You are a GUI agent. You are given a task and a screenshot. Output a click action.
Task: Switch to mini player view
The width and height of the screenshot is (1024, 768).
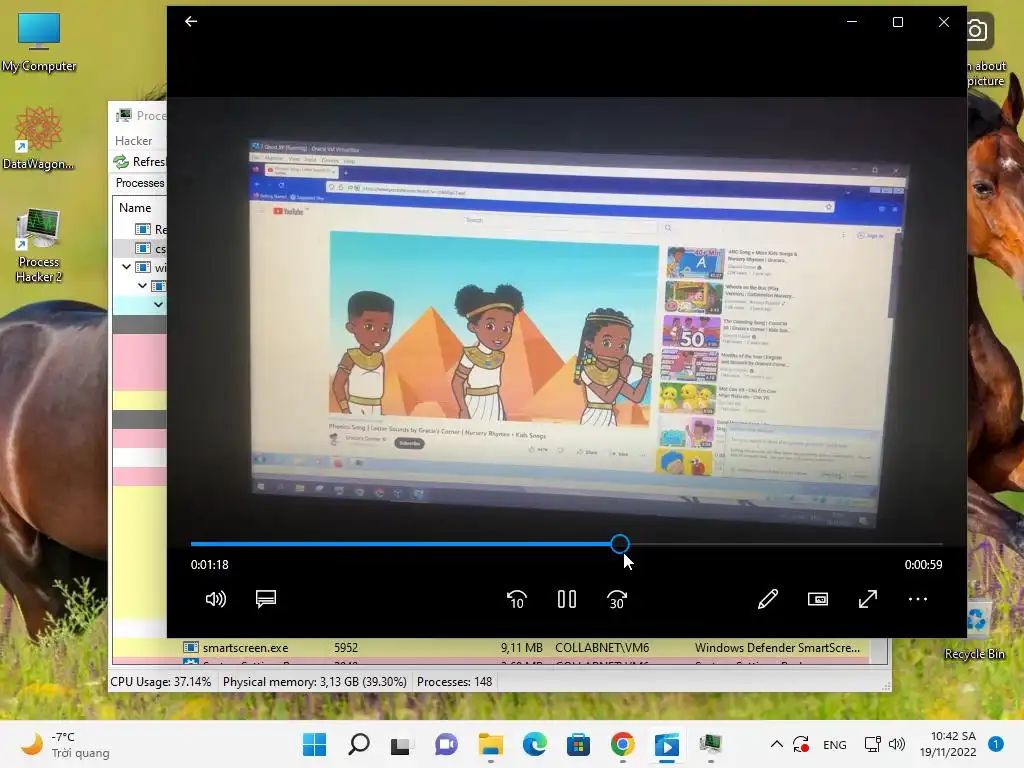[x=818, y=599]
